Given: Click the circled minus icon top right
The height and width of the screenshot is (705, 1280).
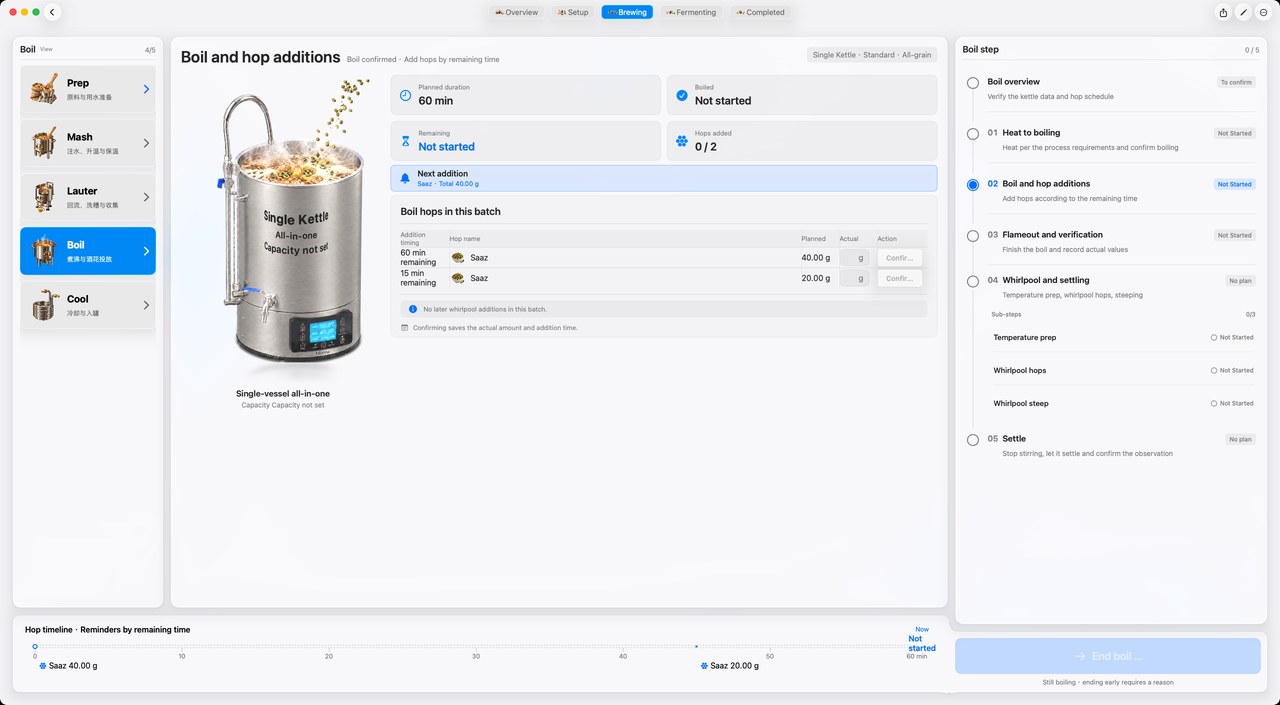Looking at the screenshot, I should click(1263, 12).
